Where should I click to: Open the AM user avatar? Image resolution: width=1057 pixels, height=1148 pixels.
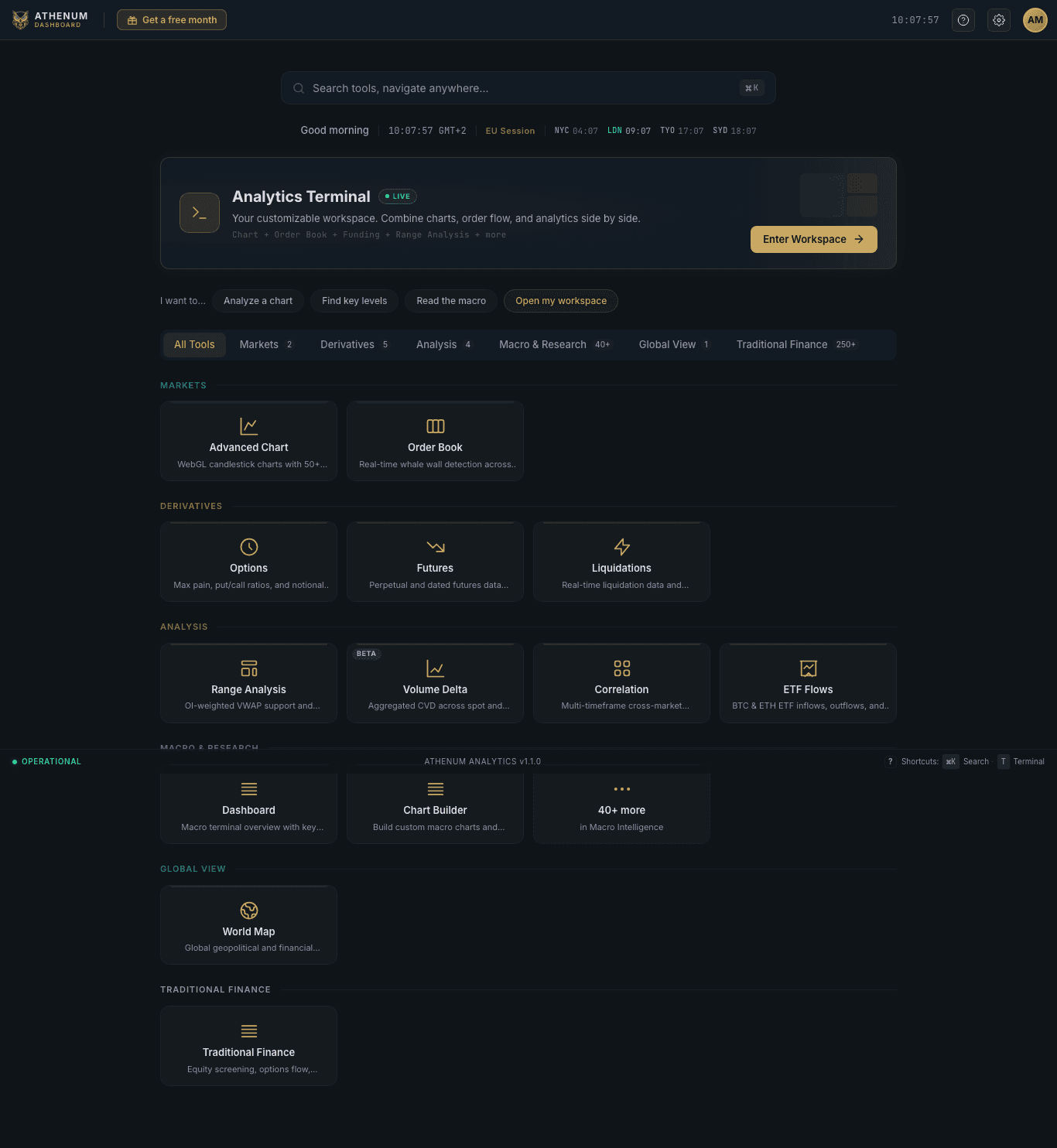point(1035,20)
